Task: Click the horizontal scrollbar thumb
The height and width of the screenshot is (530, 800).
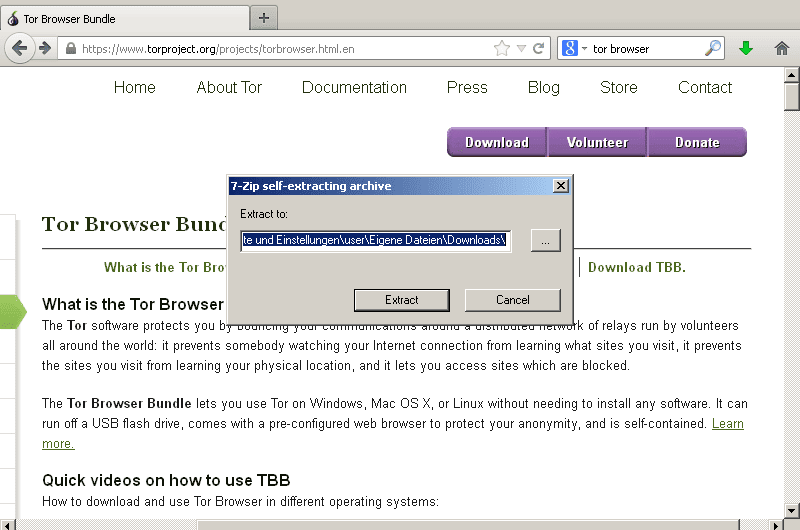Action: coord(468,525)
